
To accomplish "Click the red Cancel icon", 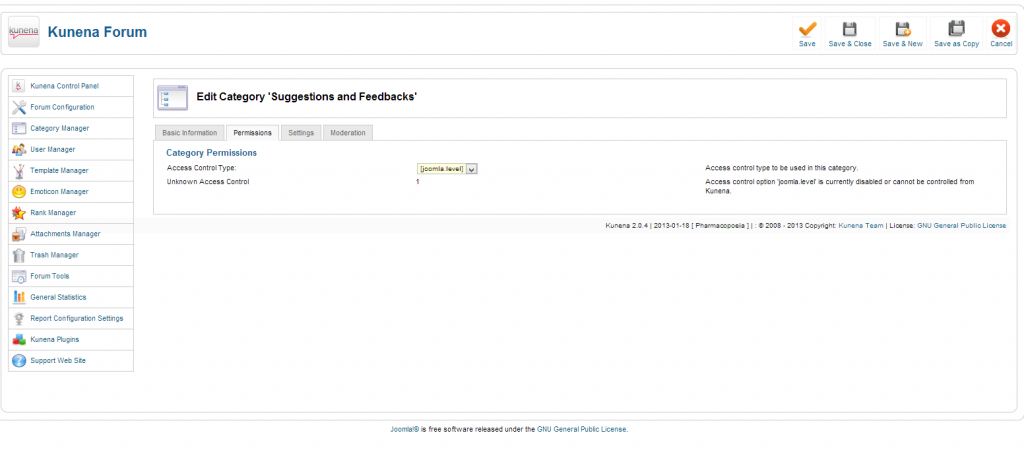I will (x=1001, y=30).
